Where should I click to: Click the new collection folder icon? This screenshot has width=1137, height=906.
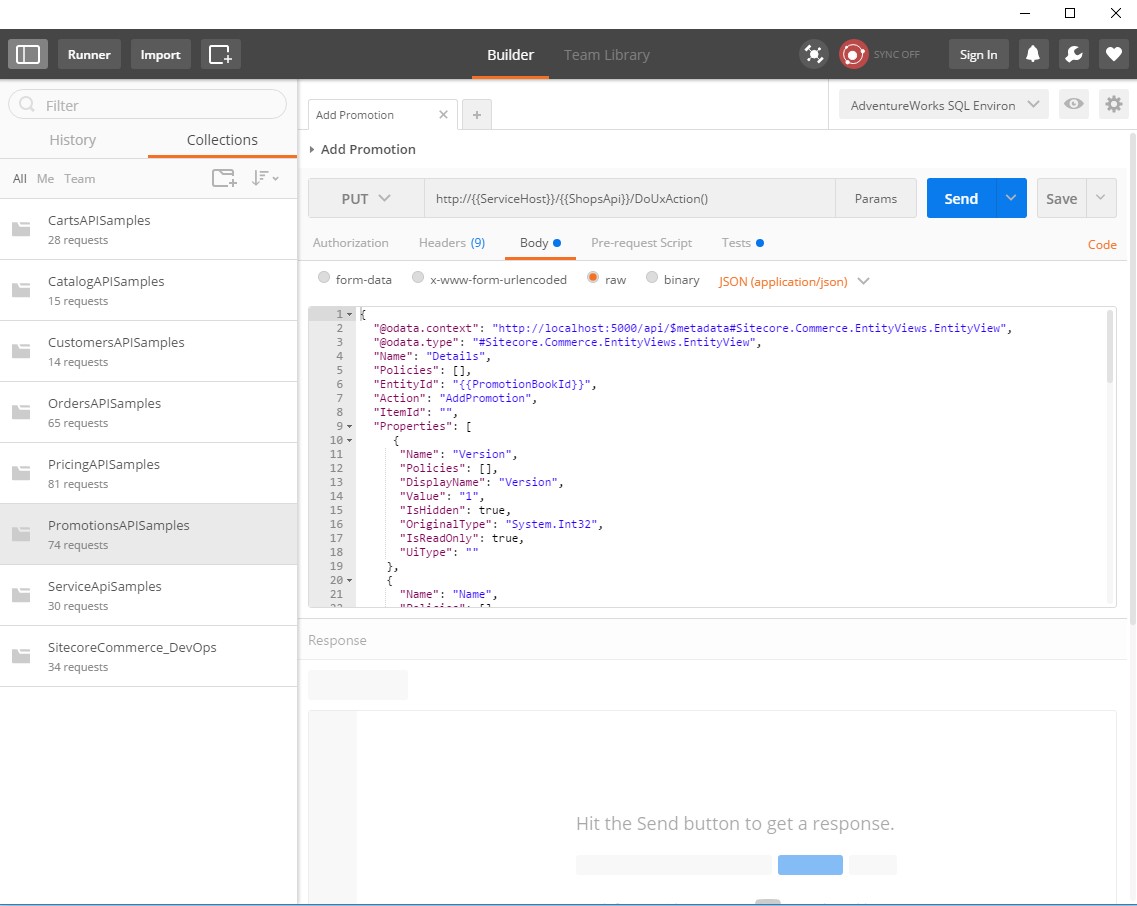pos(224,178)
